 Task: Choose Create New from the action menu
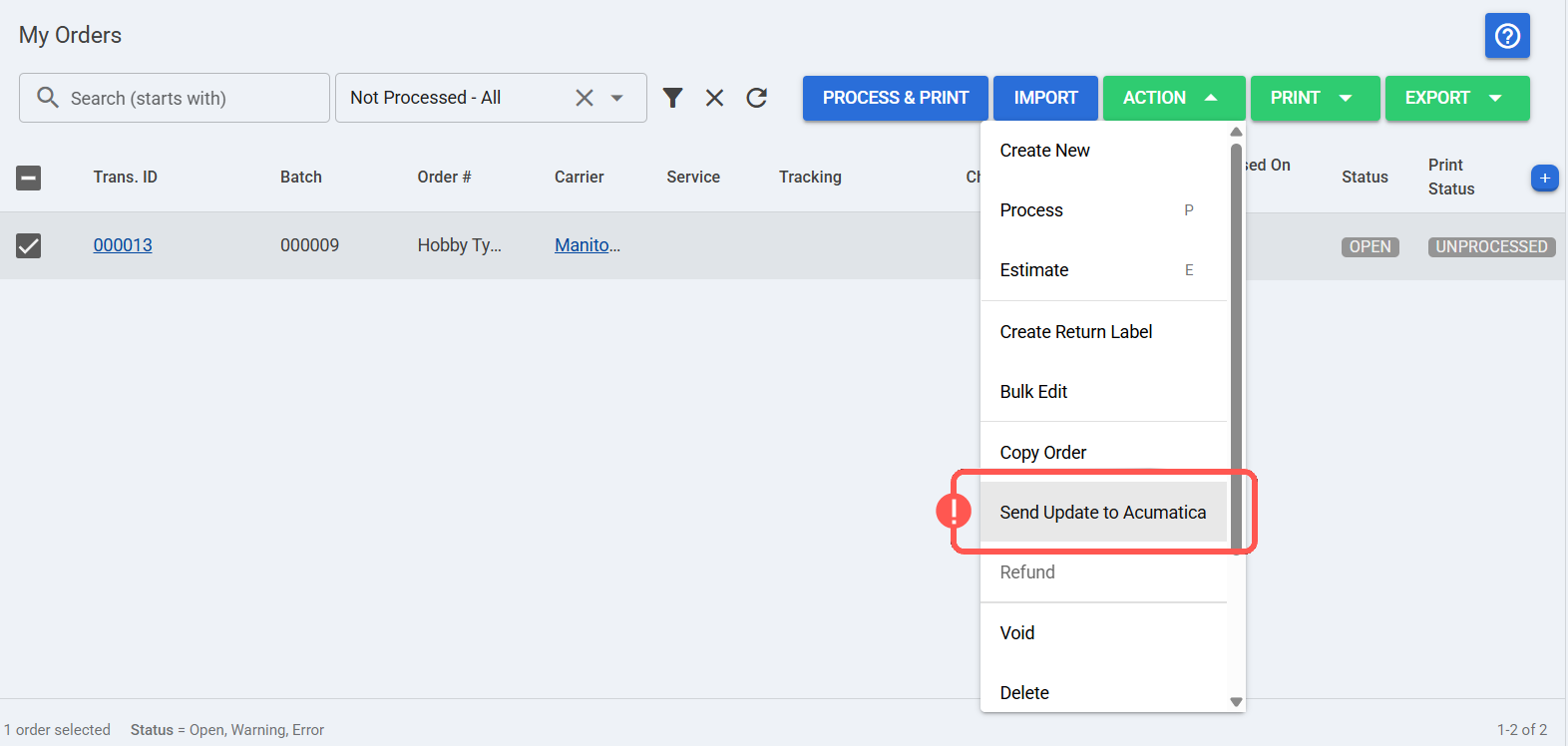point(1103,151)
